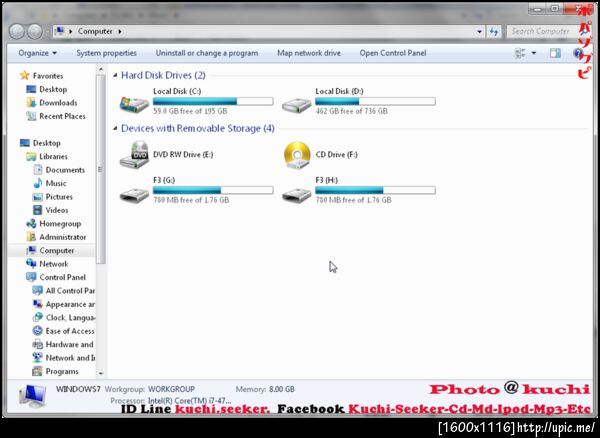Screen dimensions: 600x438
Task: Click the navigation pane scroll up arrow
Action: [x=101, y=69]
